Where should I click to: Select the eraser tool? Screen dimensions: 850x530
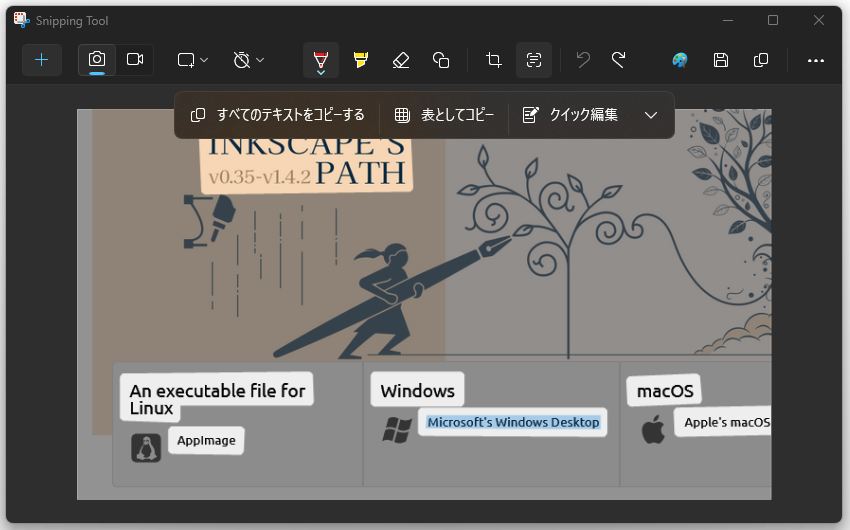401,60
